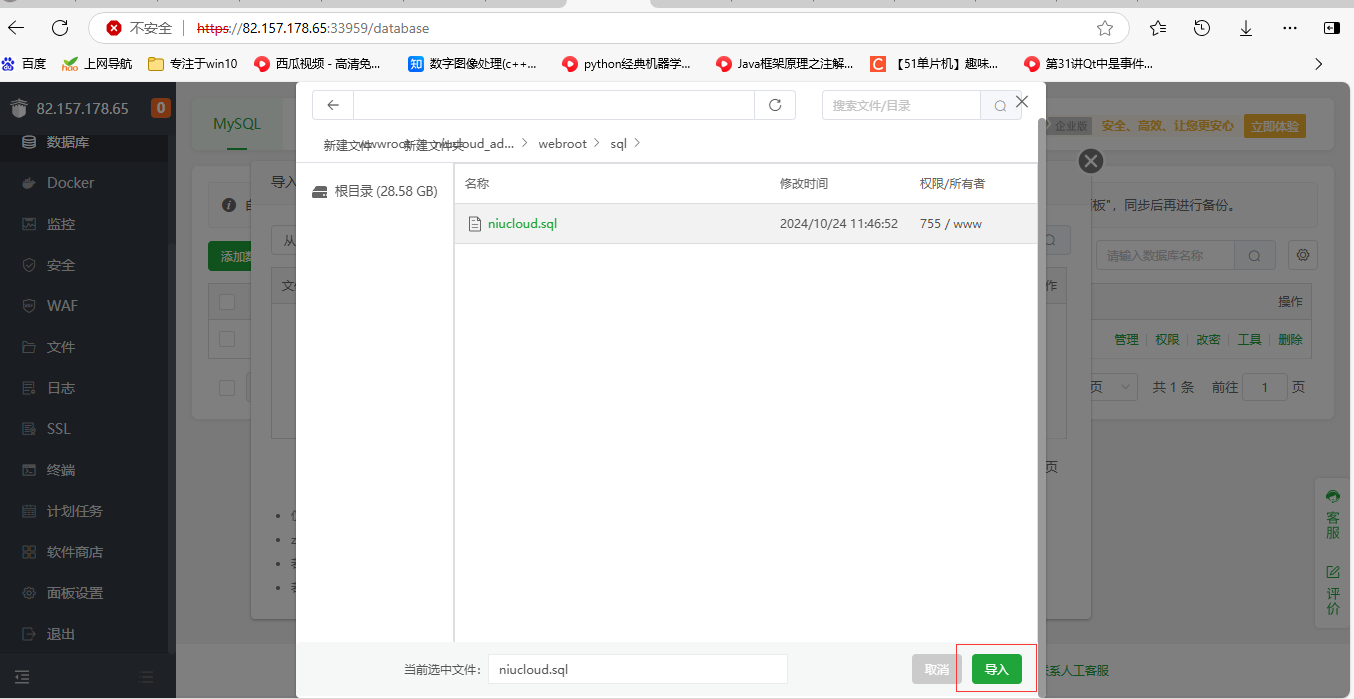Viewport: 1354px width, 699px height.
Task: Open browser history icon
Action: pos(1202,28)
